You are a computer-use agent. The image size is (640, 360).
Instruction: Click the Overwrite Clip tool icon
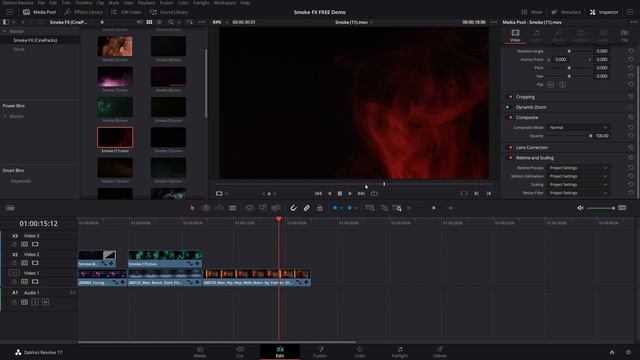262,208
